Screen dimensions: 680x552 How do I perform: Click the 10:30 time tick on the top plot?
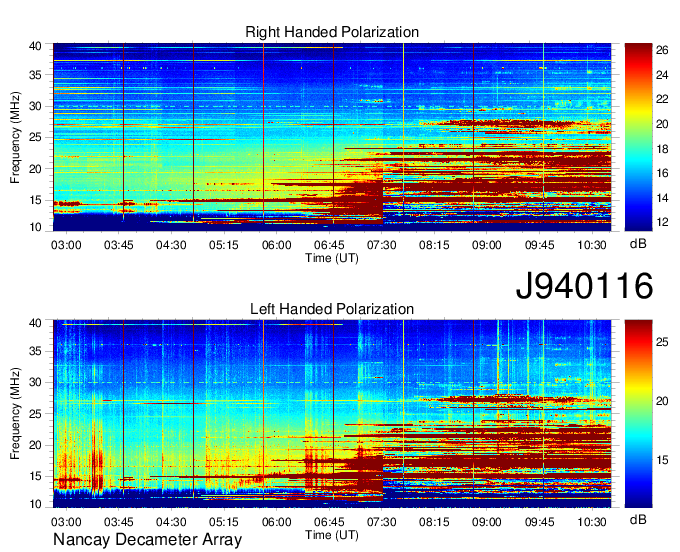click(x=592, y=245)
